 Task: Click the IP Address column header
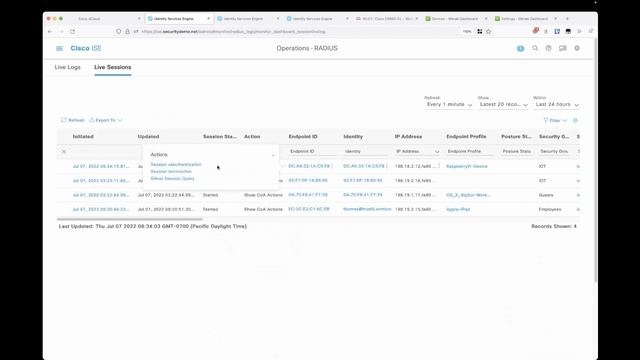[409, 137]
